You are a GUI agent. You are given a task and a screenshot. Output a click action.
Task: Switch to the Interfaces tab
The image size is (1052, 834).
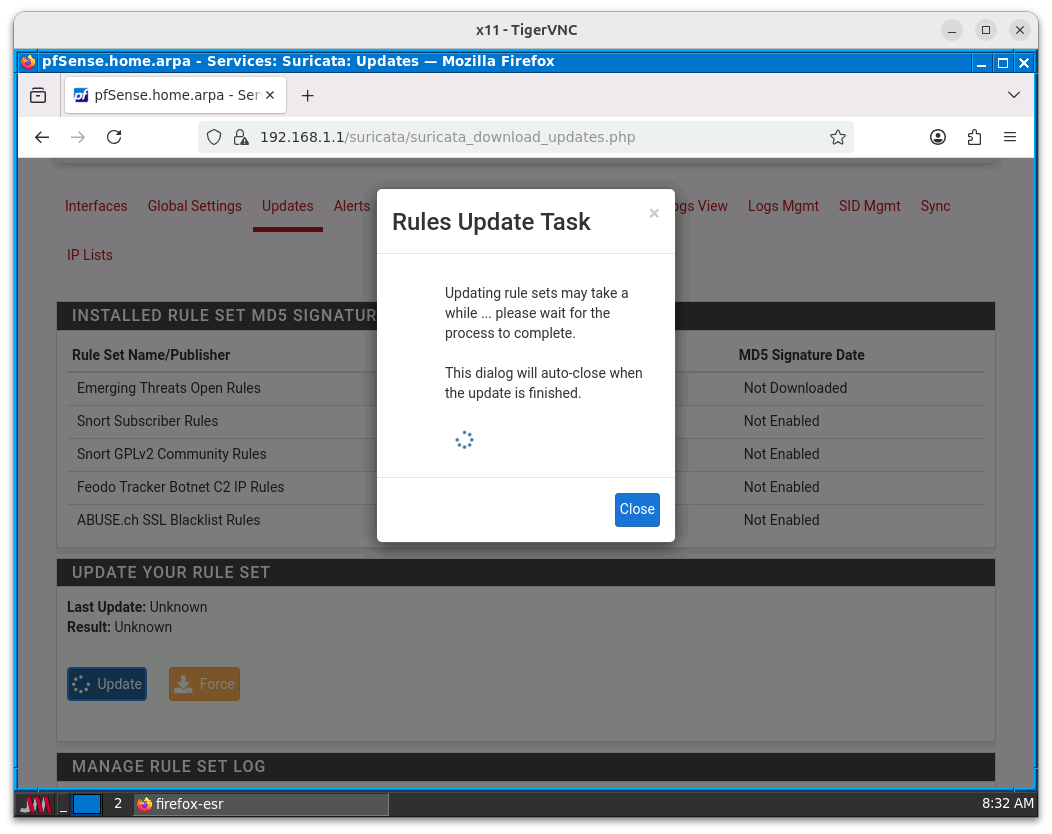tap(96, 206)
